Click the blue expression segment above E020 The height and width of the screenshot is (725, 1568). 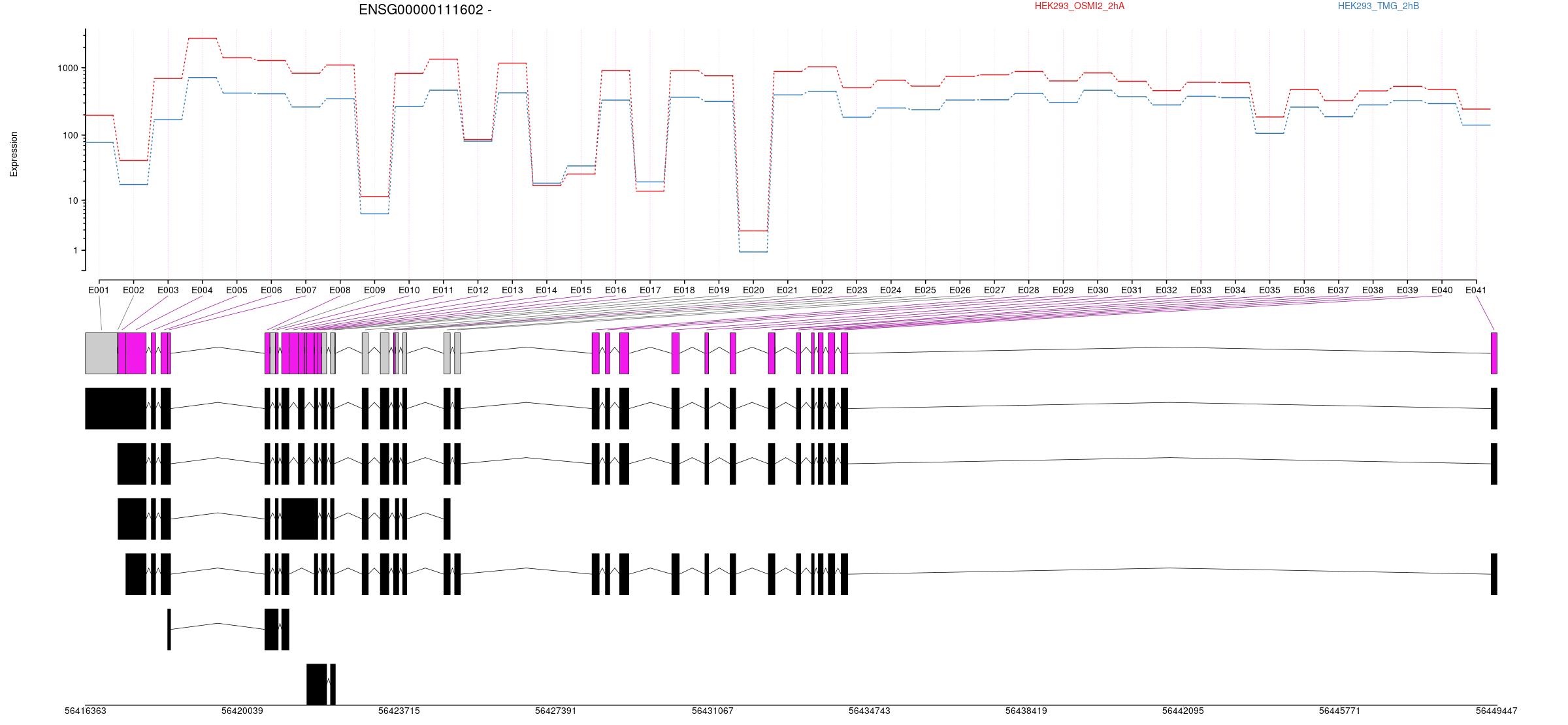pyautogui.click(x=753, y=252)
